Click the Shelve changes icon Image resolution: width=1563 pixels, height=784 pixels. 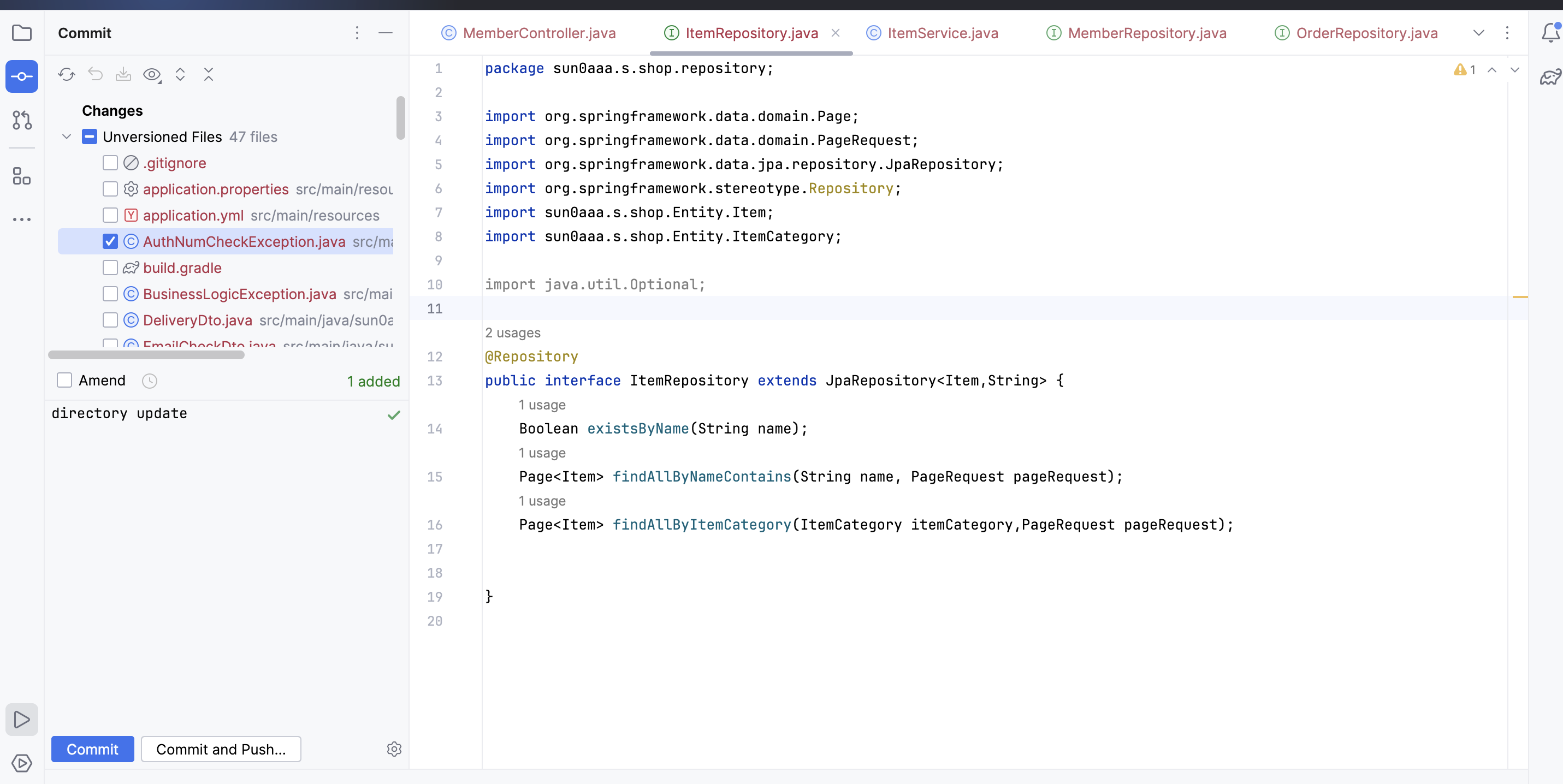(x=123, y=75)
